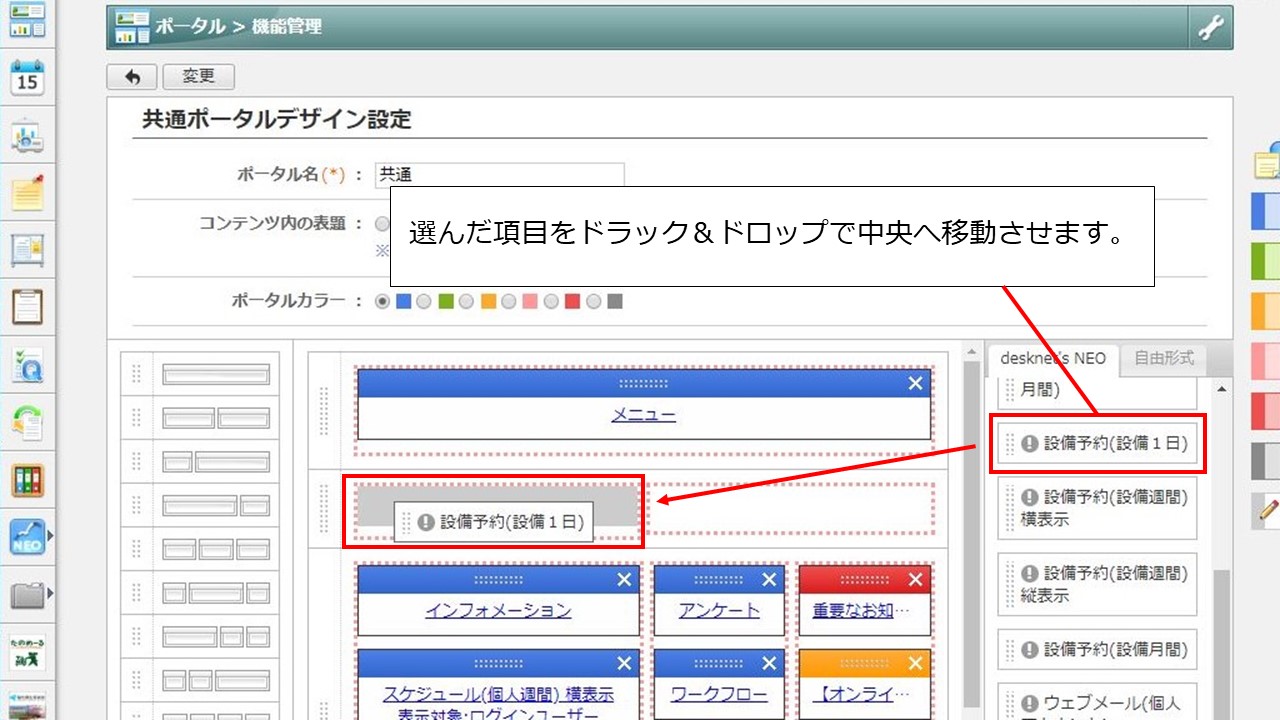1280x720 pixels.
Task: Open the ためめーる icon in the sidebar
Action: (27, 652)
